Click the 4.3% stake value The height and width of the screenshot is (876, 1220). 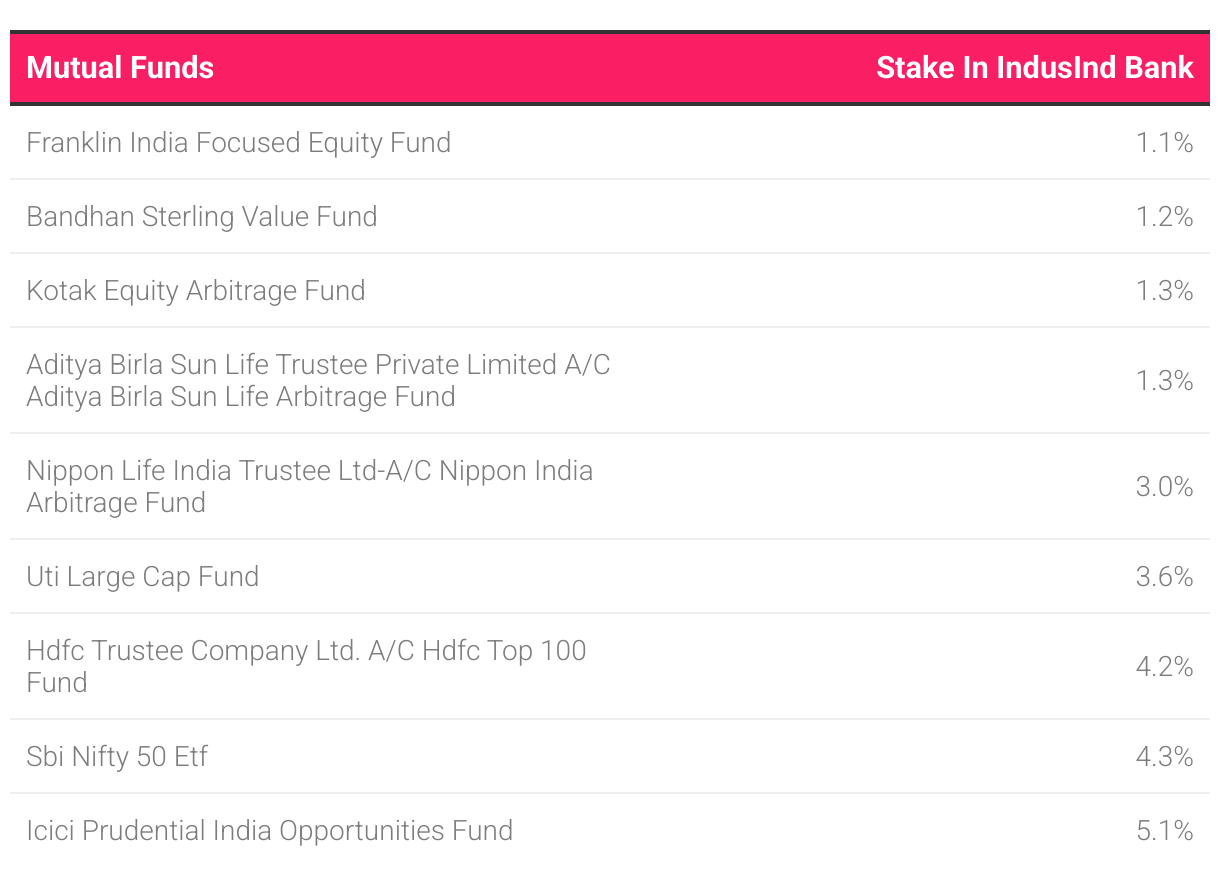tap(1164, 757)
